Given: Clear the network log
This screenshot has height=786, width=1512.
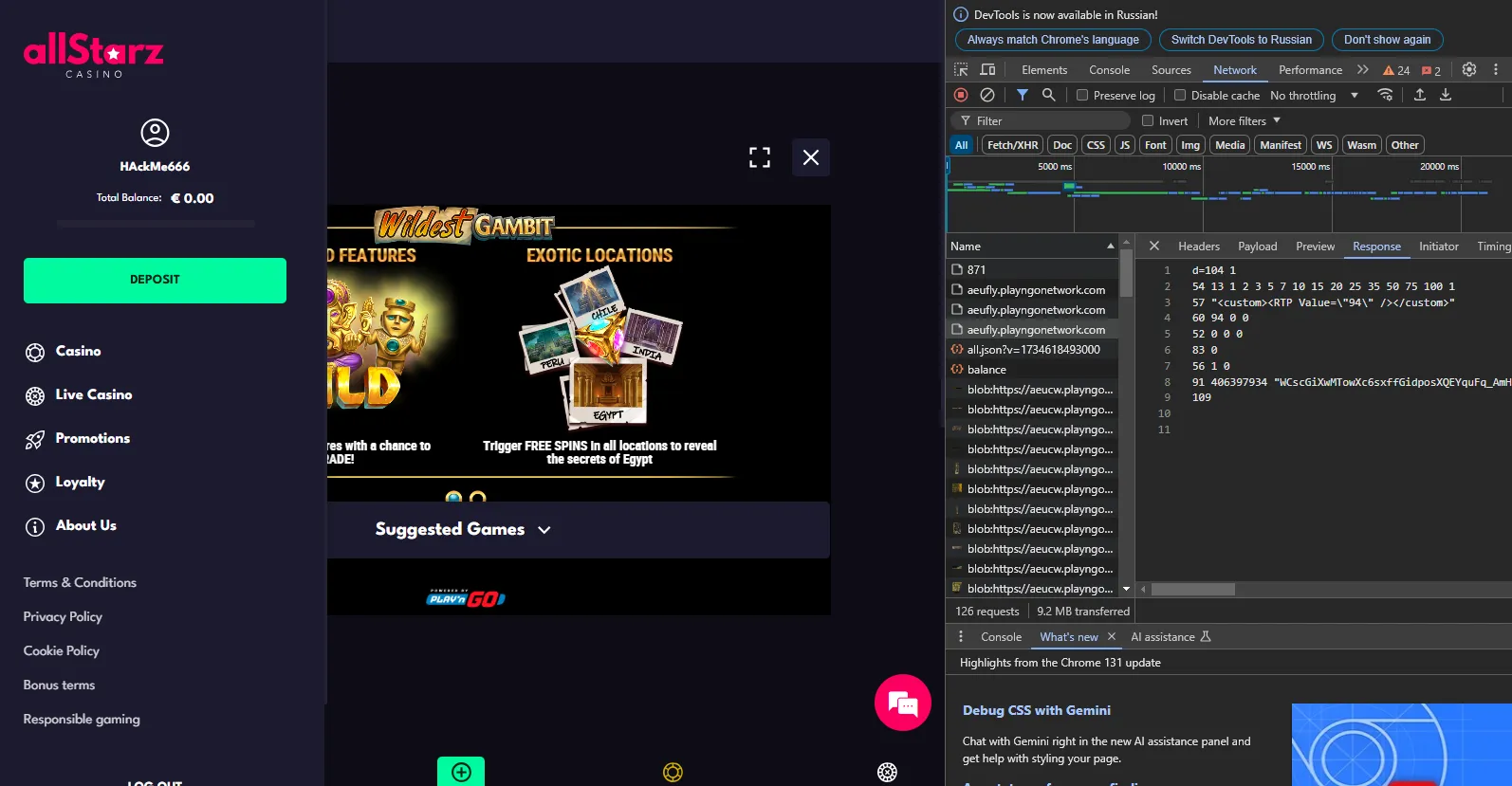Looking at the screenshot, I should (987, 95).
